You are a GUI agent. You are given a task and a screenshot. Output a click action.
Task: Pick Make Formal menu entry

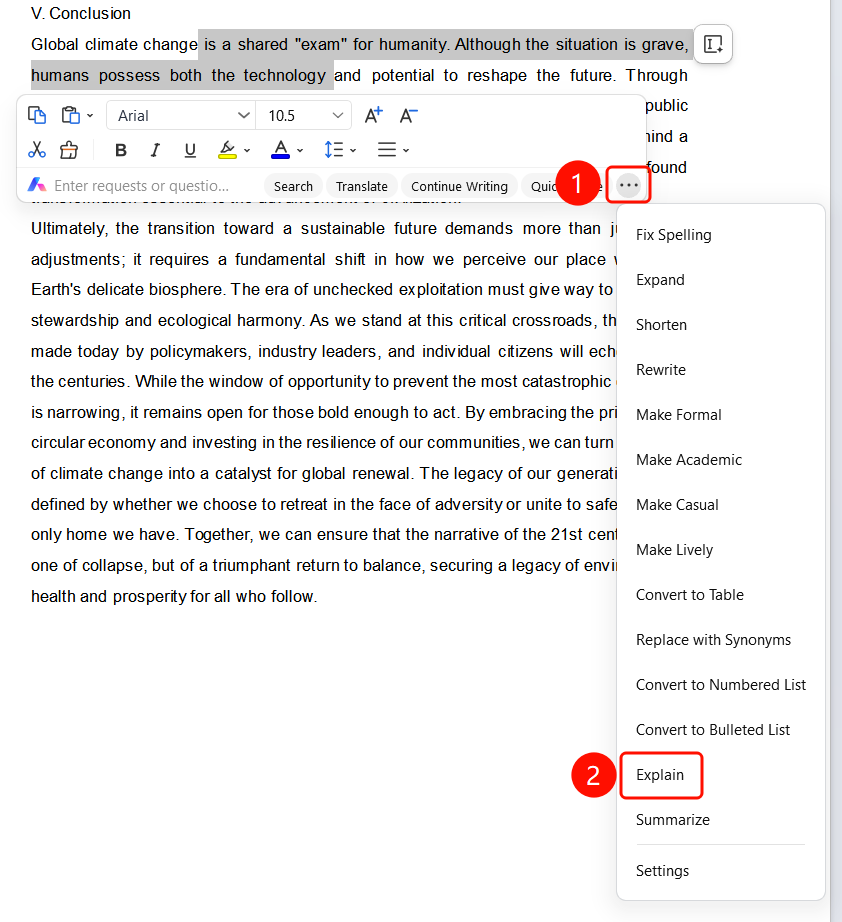point(679,415)
